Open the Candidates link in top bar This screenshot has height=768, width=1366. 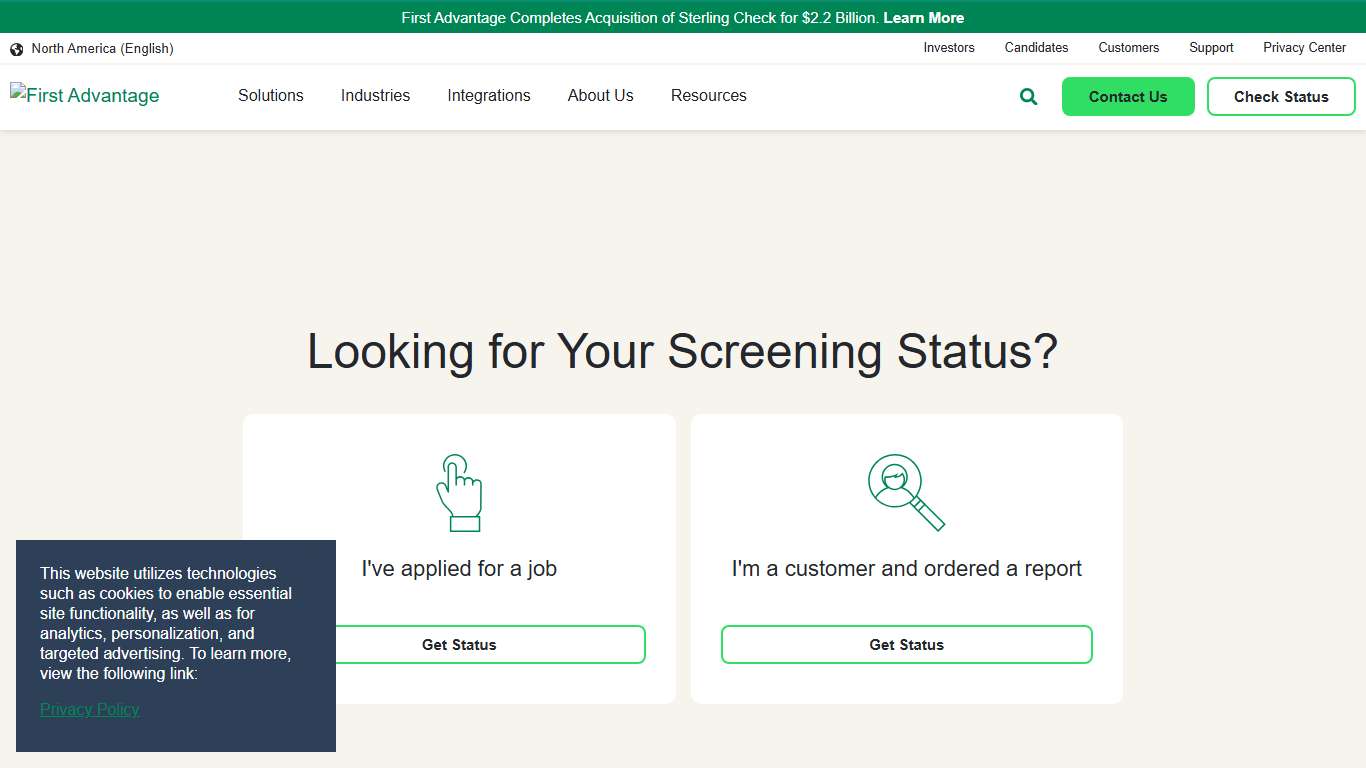coord(1036,48)
